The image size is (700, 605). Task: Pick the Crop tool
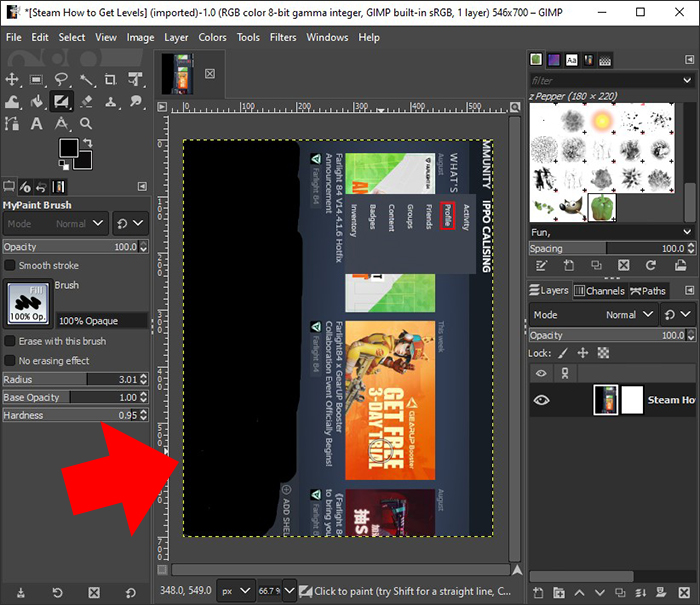109,79
